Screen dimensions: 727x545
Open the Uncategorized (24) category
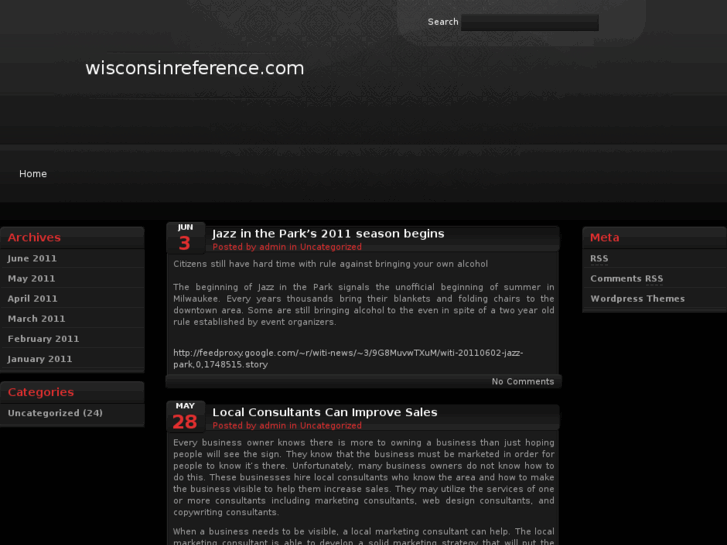[55, 413]
